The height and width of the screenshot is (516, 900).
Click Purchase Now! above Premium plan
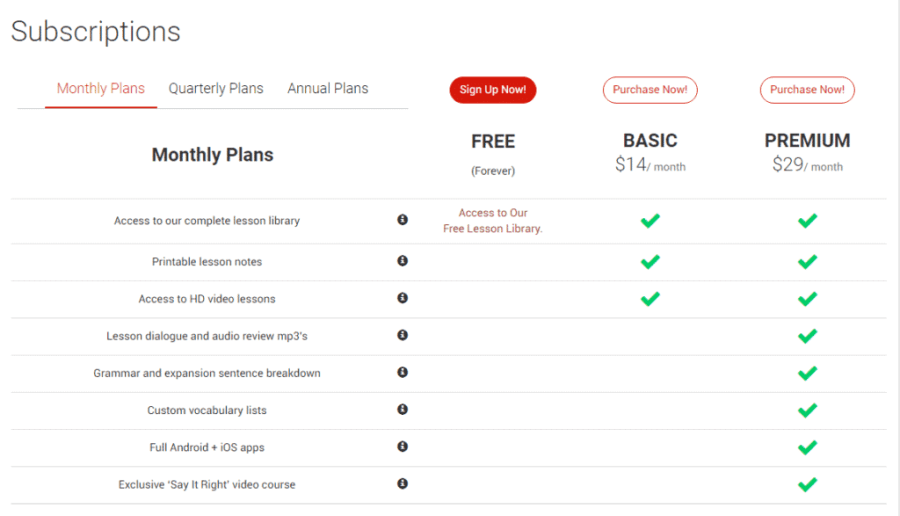click(x=807, y=90)
